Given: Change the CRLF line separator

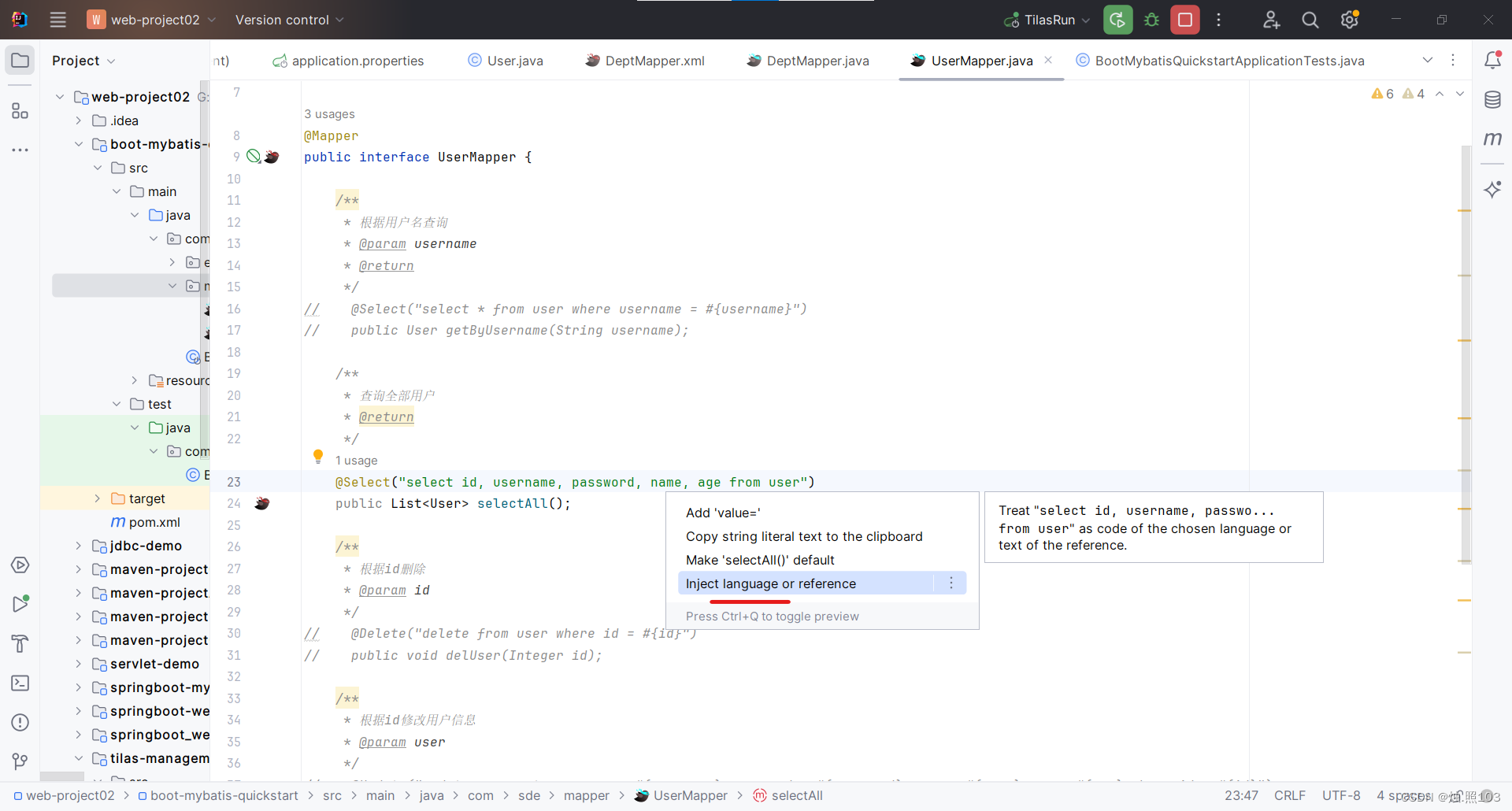Looking at the screenshot, I should [x=1290, y=795].
